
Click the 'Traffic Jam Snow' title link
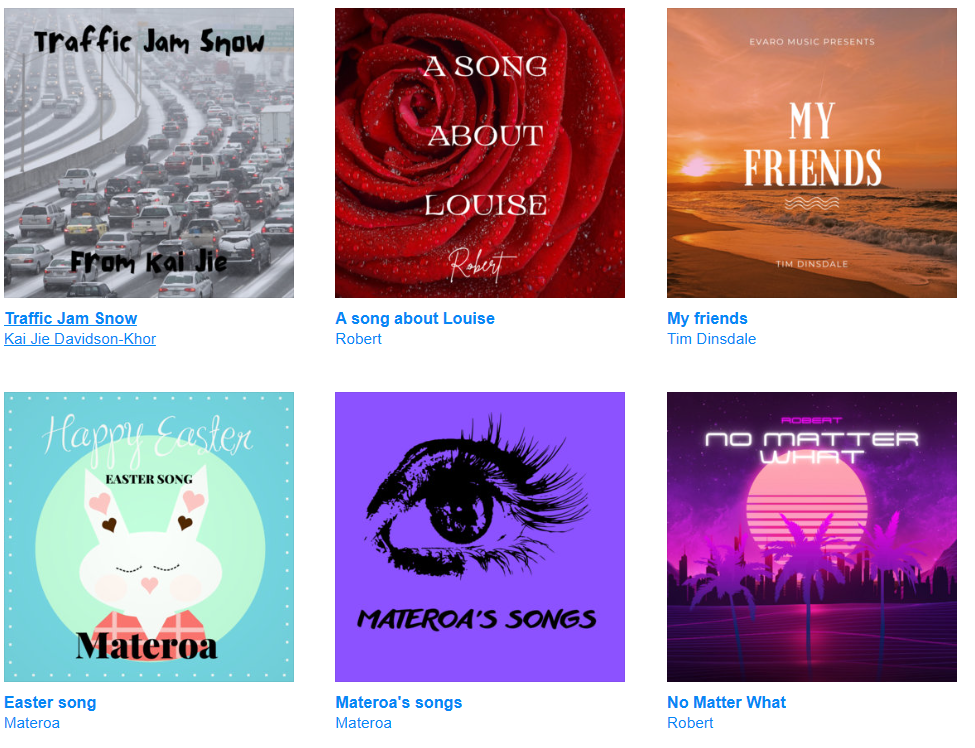click(71, 318)
